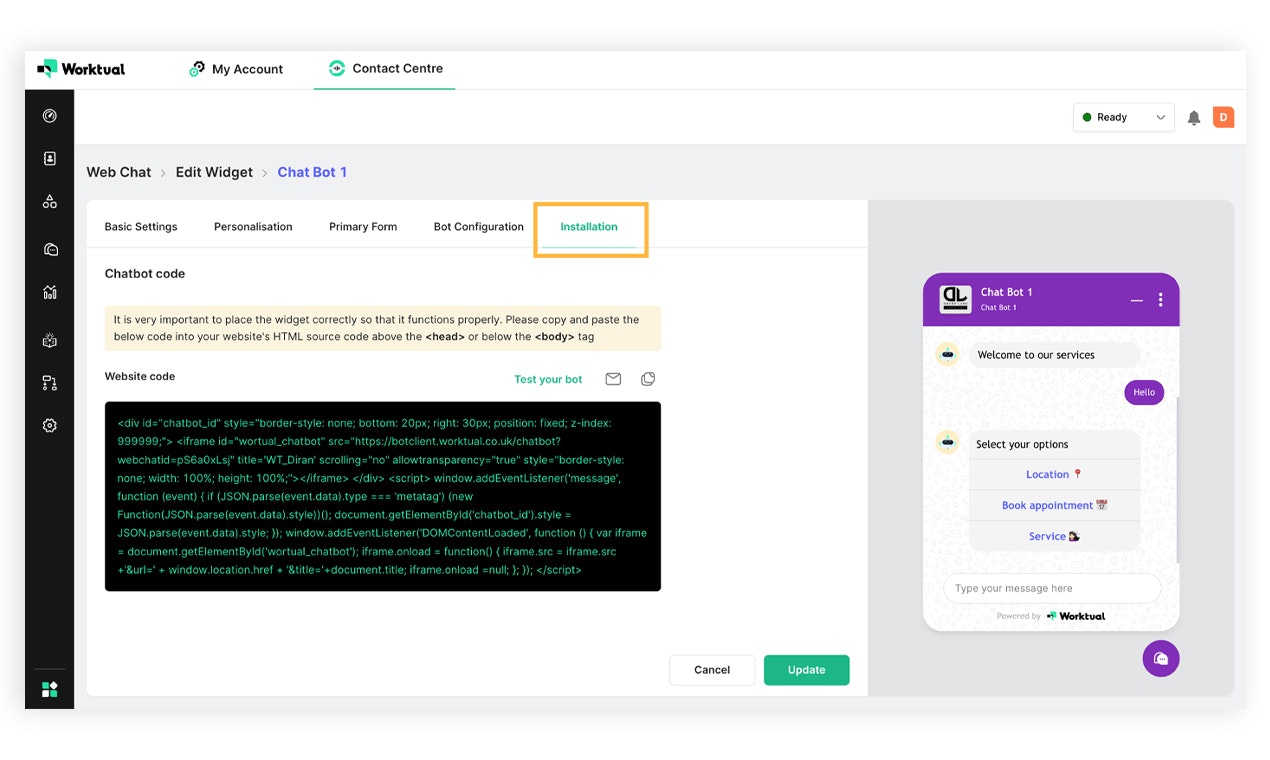The height and width of the screenshot is (760, 1270).
Task: Click the 'Chatbot code' heading
Action: [145, 274]
